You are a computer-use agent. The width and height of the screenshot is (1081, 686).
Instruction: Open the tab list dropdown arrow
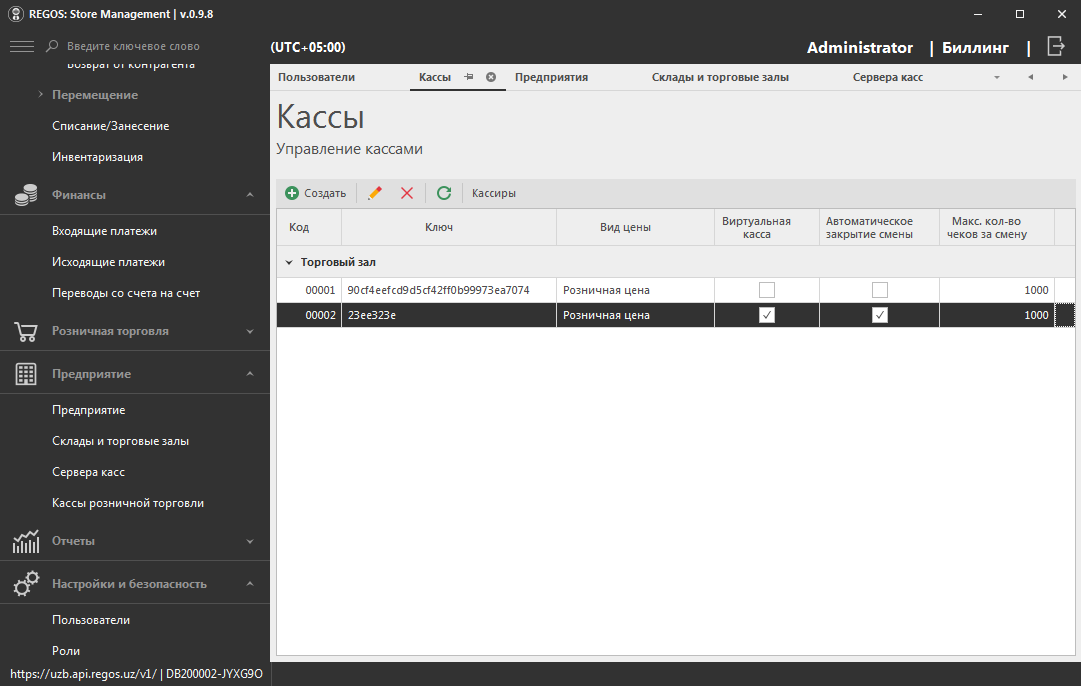997,77
